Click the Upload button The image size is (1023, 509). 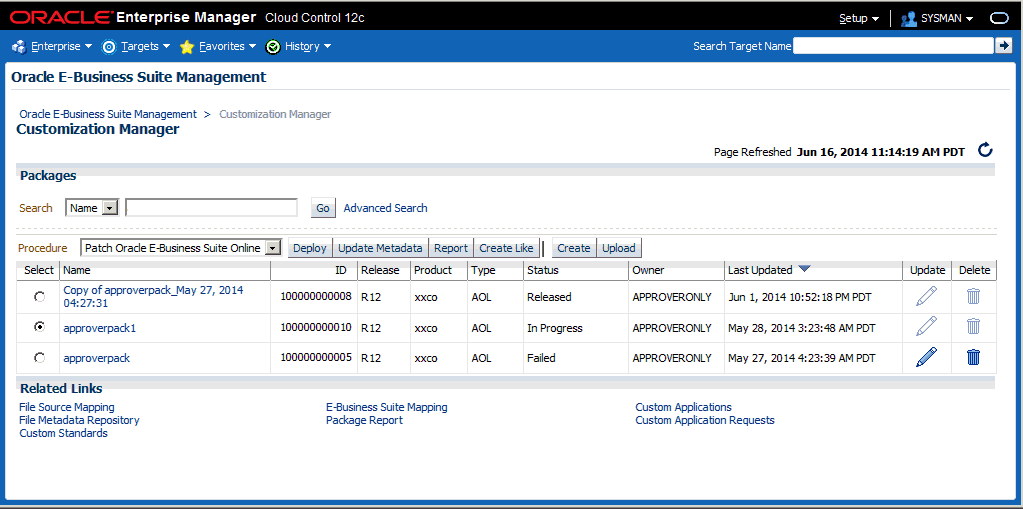pos(619,248)
